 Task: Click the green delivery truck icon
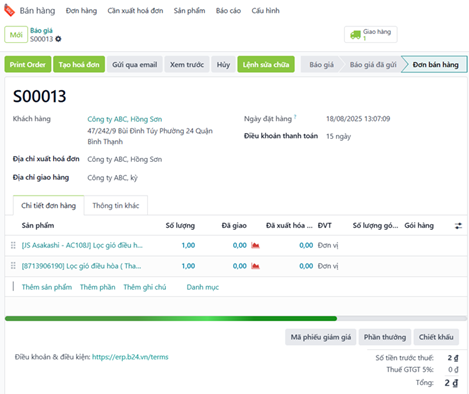pyautogui.click(x=355, y=35)
